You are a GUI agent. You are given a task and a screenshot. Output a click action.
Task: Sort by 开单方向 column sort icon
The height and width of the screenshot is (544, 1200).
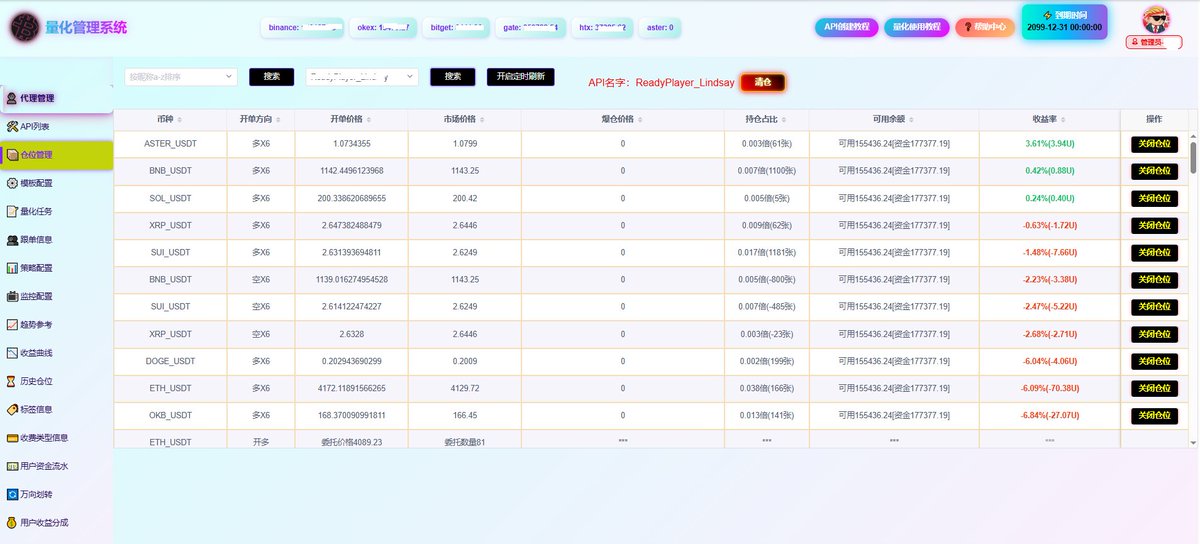[279, 118]
